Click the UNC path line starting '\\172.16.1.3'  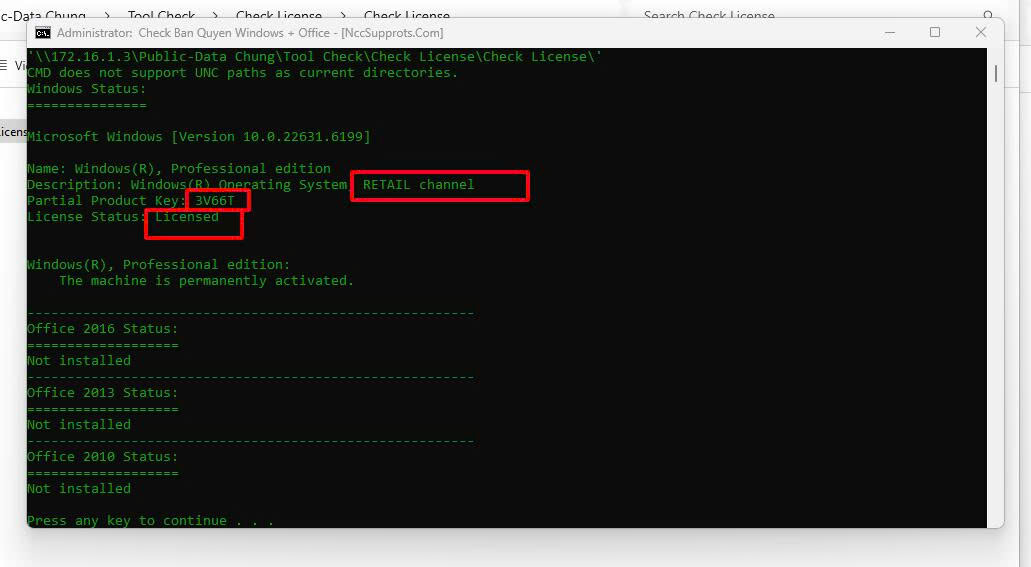[314, 57]
